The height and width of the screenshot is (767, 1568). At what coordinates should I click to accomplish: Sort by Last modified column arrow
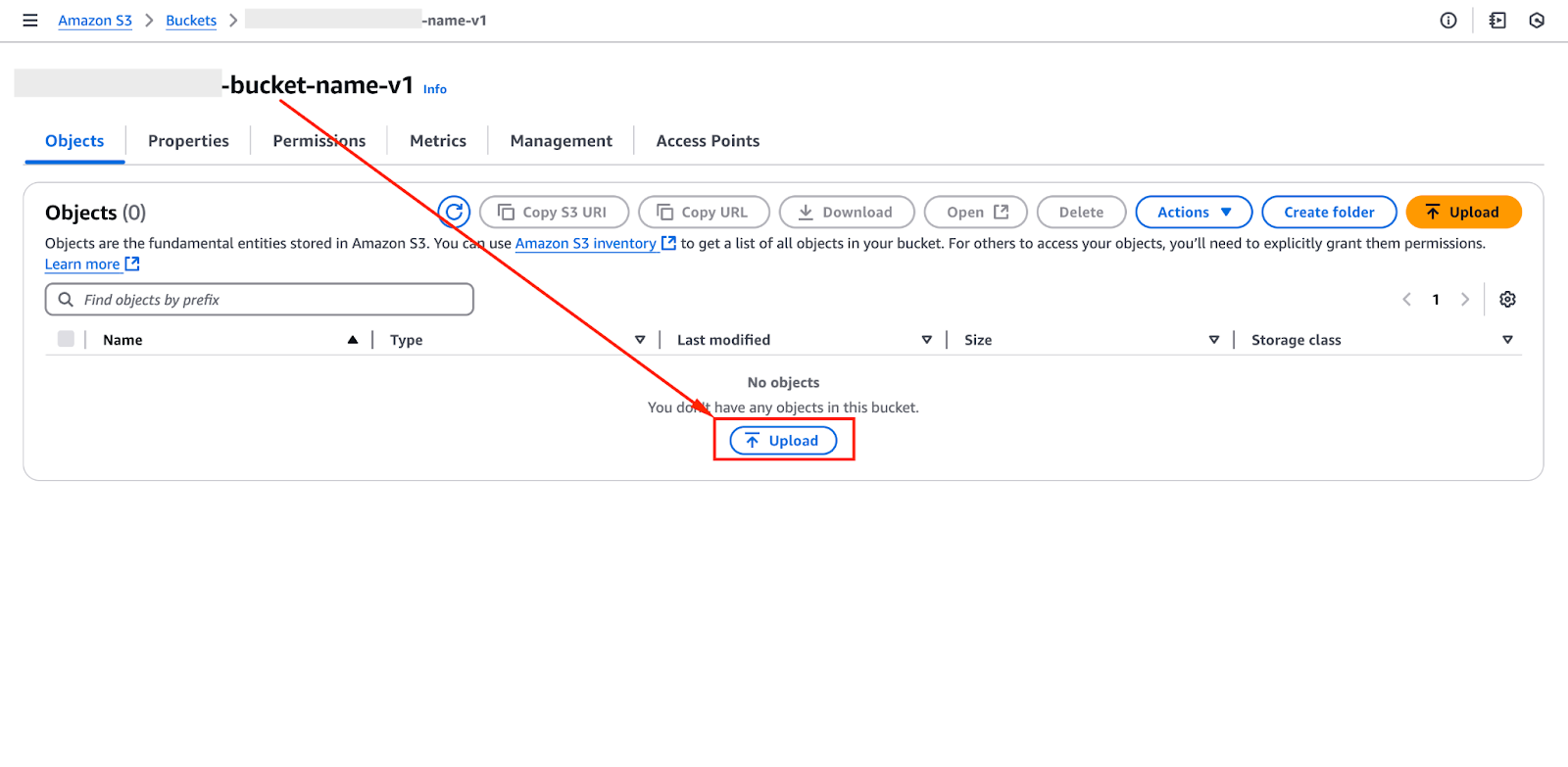926,340
